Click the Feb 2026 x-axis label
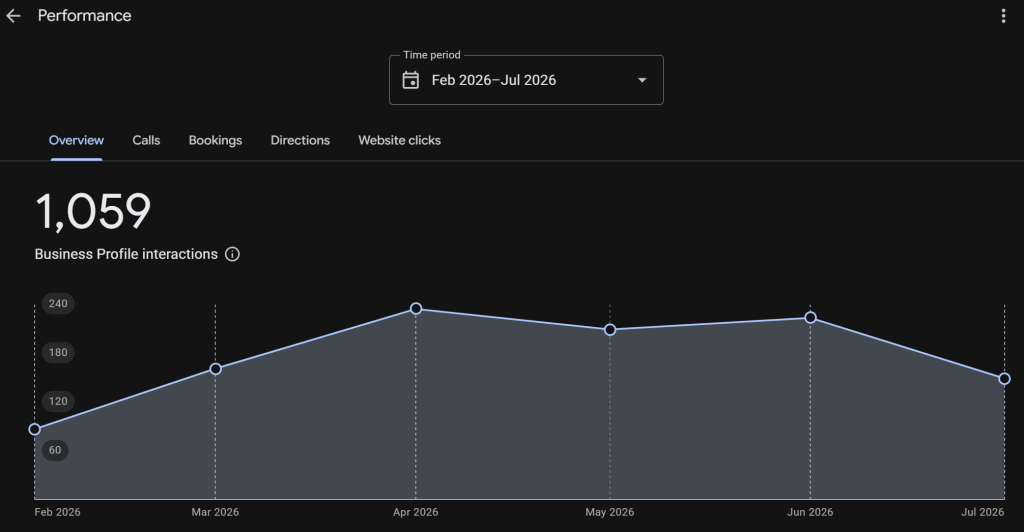The width and height of the screenshot is (1024, 532). [57, 512]
